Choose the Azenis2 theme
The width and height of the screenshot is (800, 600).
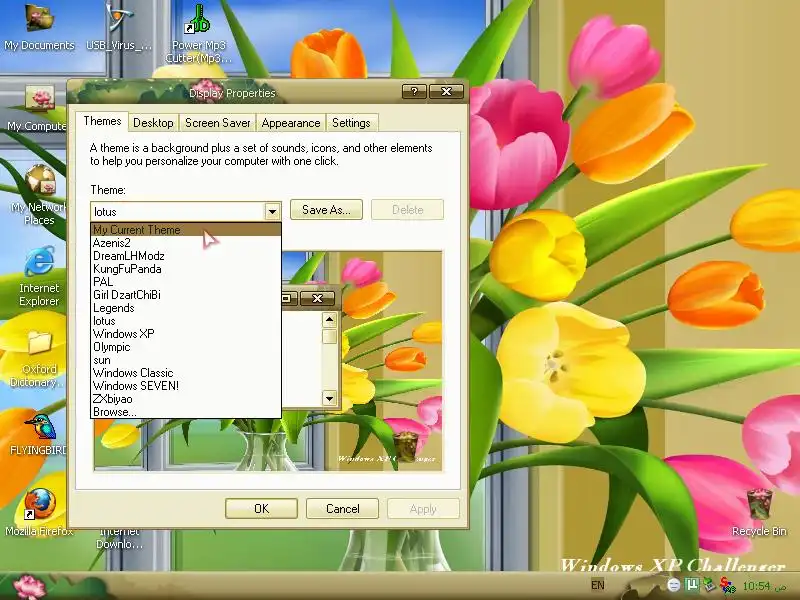tap(186, 243)
